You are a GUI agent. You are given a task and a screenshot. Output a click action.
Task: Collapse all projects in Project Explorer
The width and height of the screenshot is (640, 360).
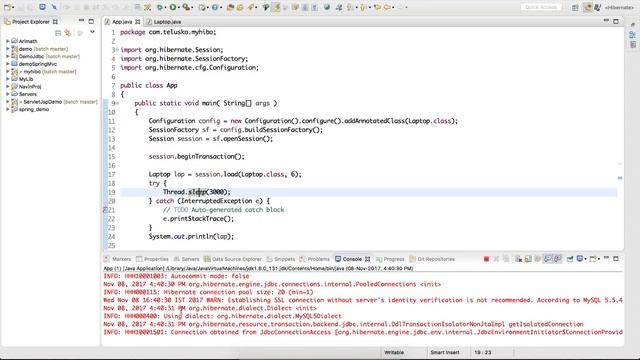58,33
